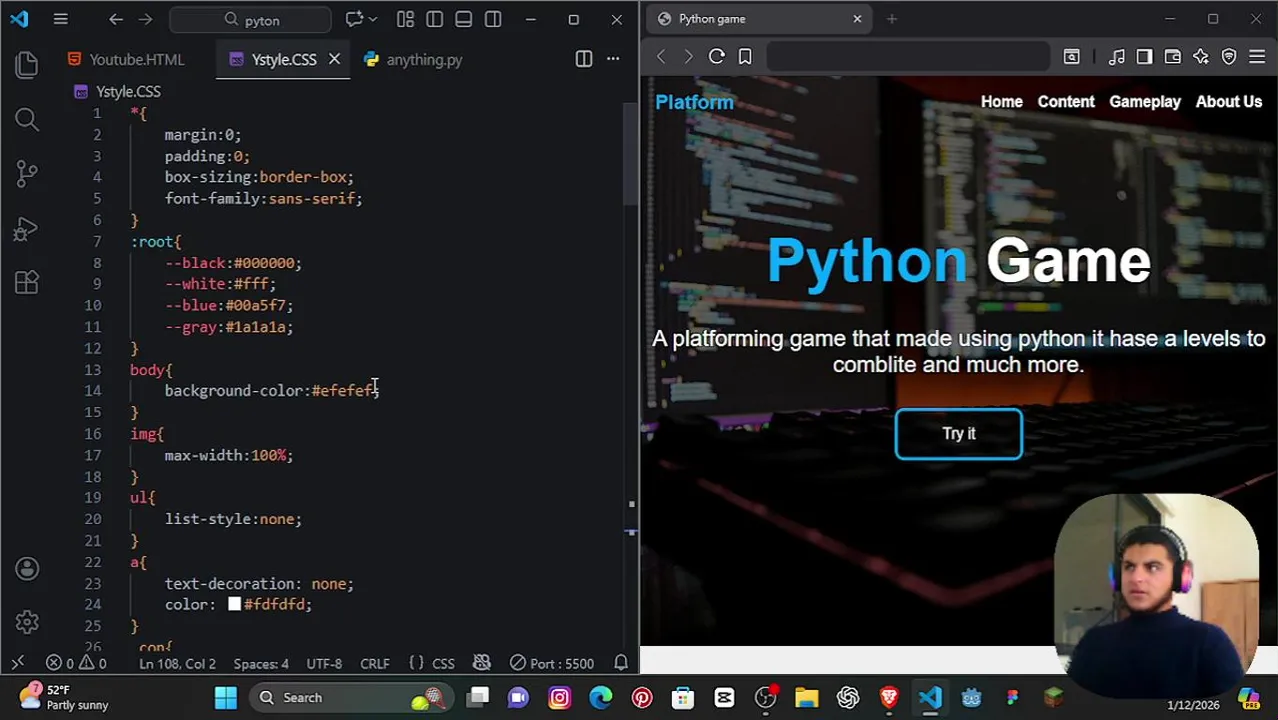This screenshot has width=1278, height=720.
Task: Open the browser wallet icon
Action: (1173, 57)
